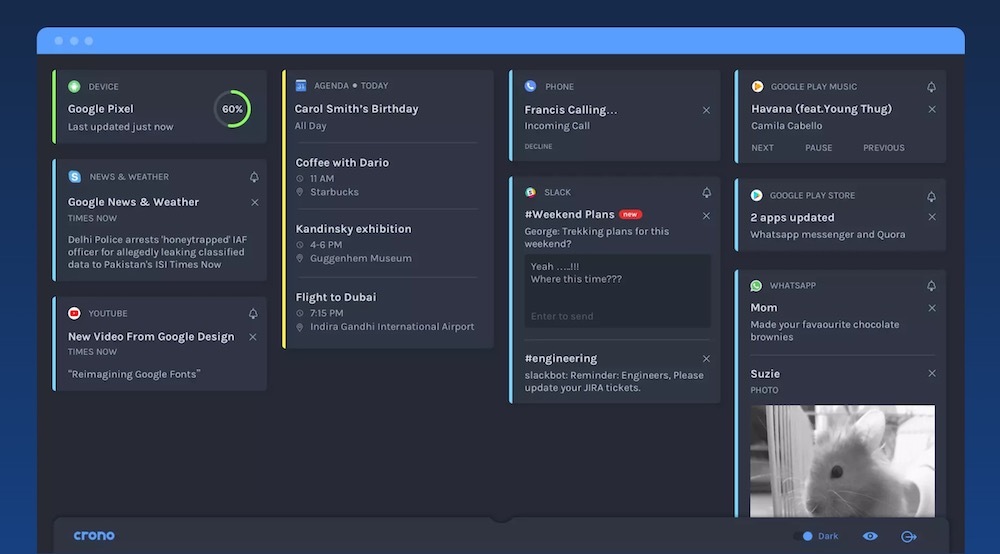Image resolution: width=1000 pixels, height=554 pixels.
Task: Click the Skype icon on News card
Action: 75,177
